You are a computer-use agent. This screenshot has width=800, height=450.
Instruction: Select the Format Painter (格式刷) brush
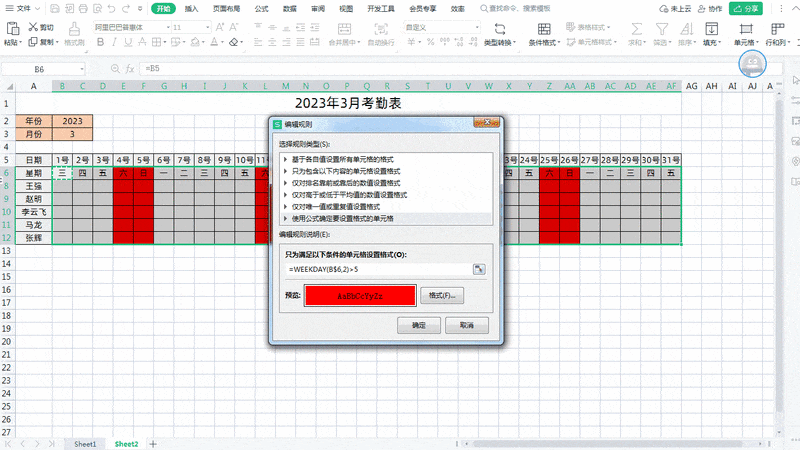tap(74, 29)
